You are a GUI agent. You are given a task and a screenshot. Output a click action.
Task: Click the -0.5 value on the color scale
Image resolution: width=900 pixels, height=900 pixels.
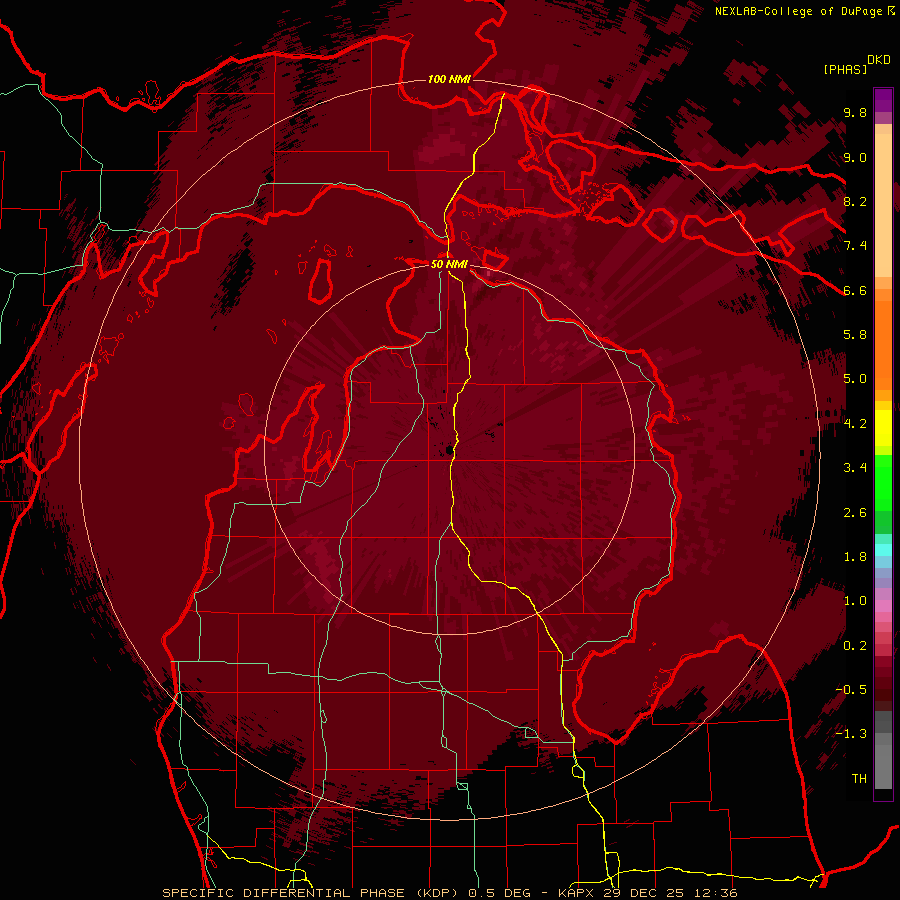click(x=851, y=690)
